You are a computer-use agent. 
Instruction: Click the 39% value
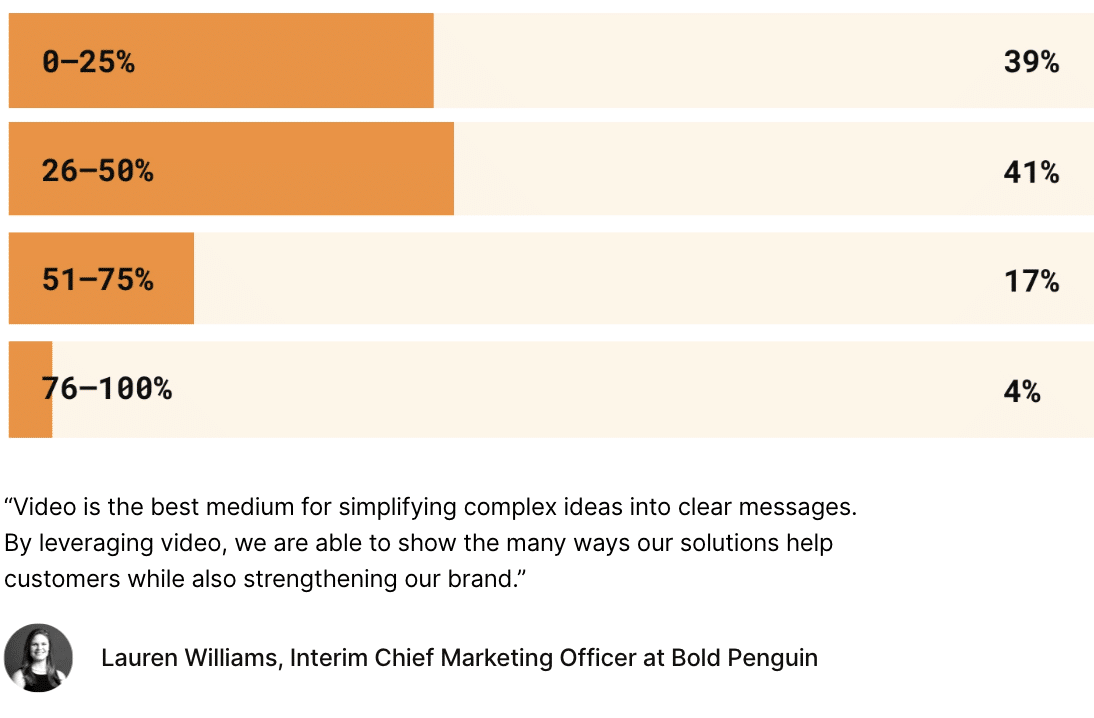1031,61
